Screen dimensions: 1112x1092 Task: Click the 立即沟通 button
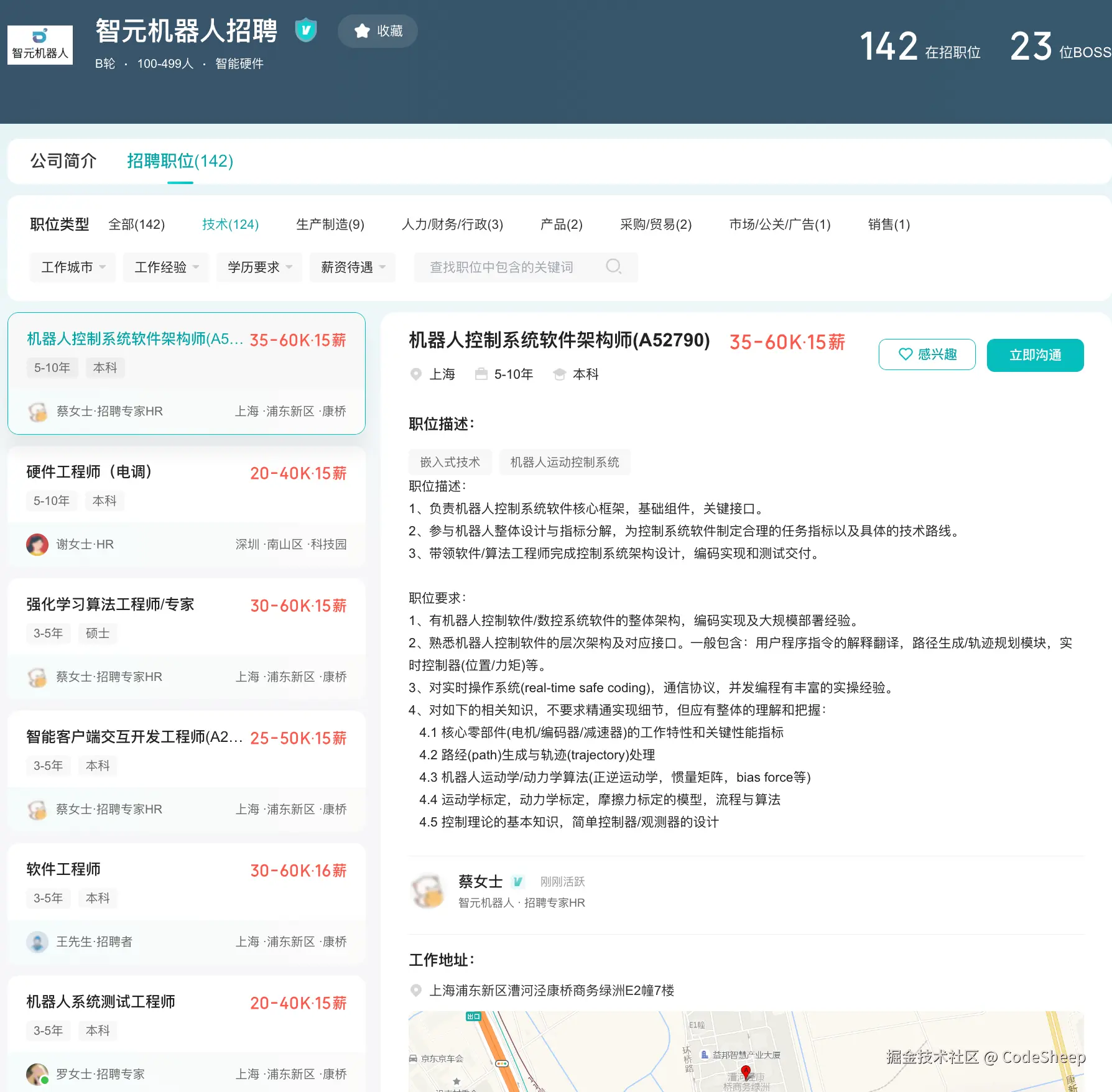tap(1036, 355)
